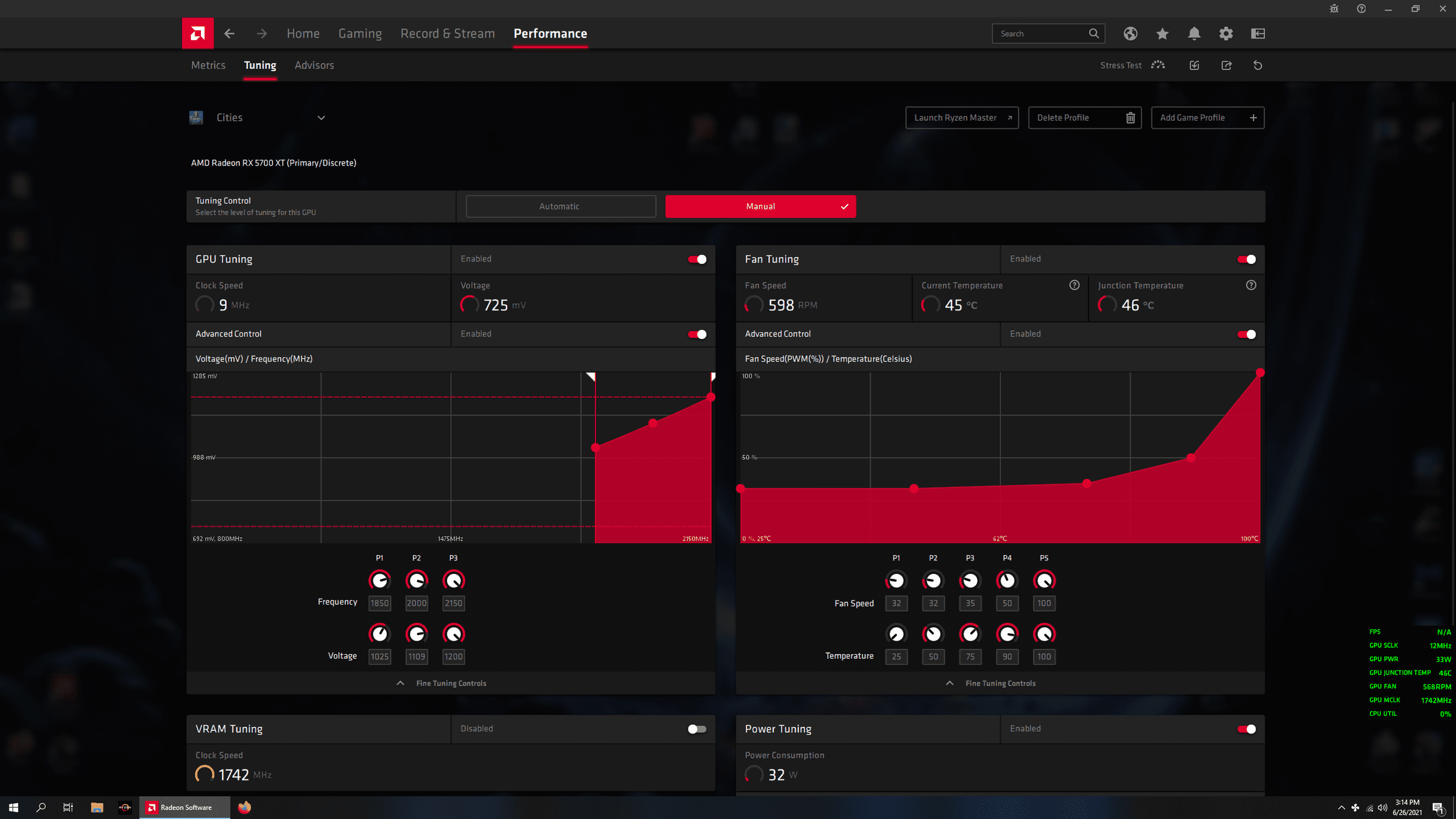Click the P1 Frequency dial knob
1456x819 pixels.
click(x=380, y=580)
